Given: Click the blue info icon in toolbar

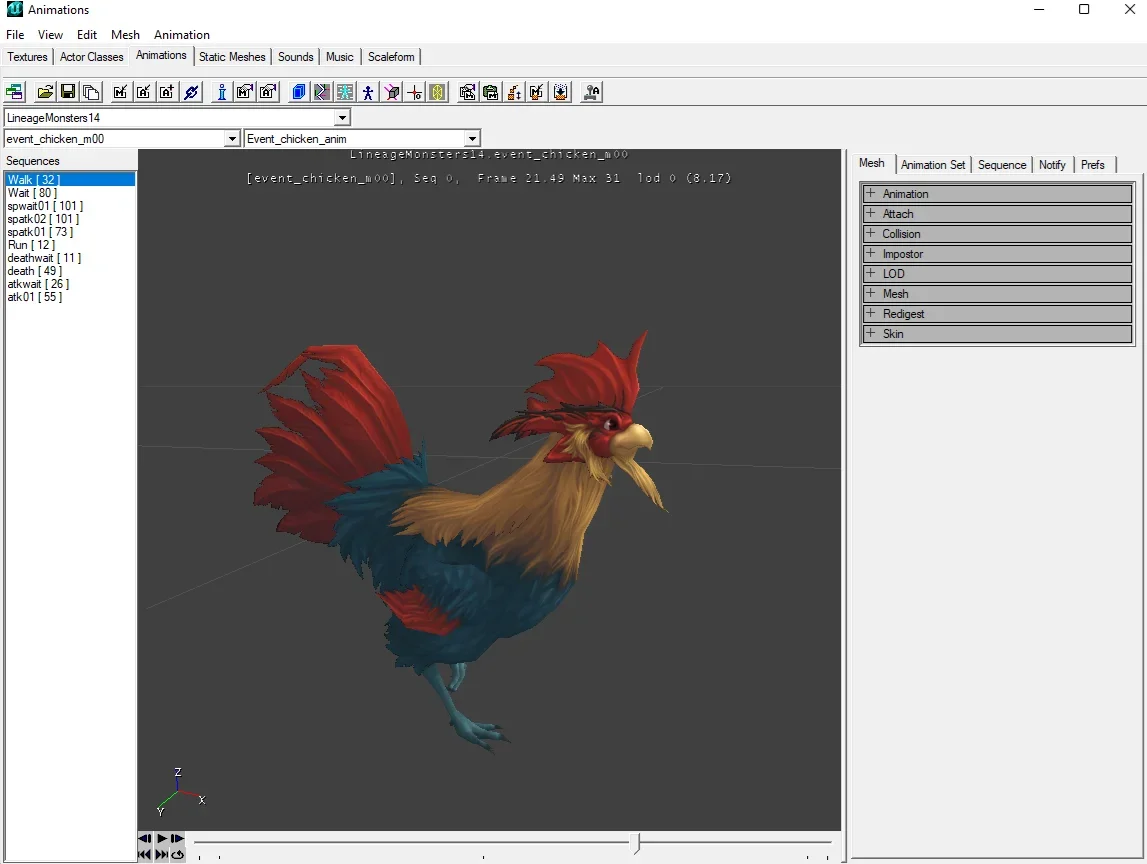Looking at the screenshot, I should (221, 93).
